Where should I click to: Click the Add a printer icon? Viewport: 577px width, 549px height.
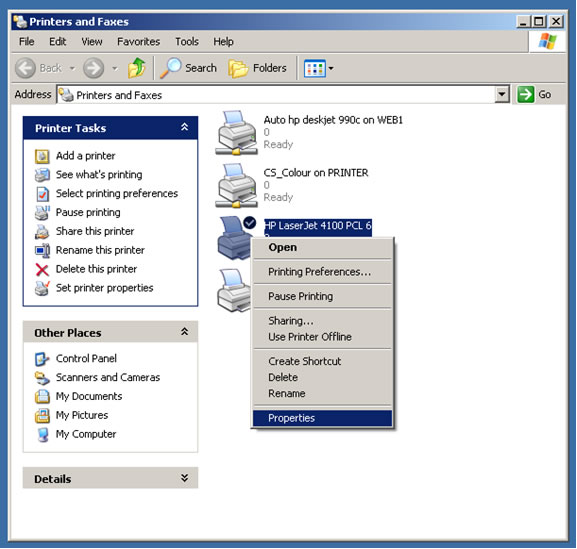coord(42,156)
